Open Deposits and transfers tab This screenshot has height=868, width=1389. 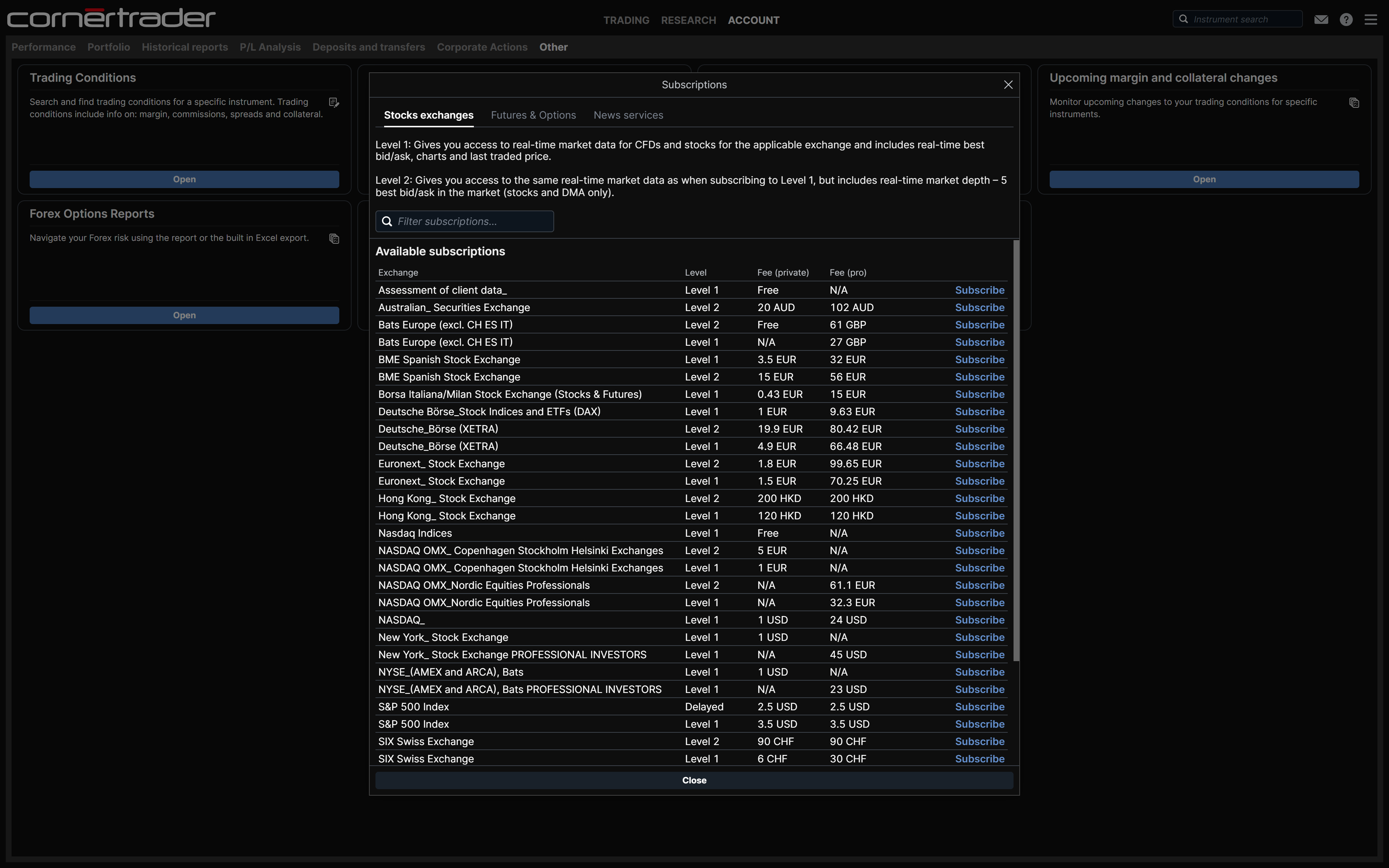coord(369,47)
